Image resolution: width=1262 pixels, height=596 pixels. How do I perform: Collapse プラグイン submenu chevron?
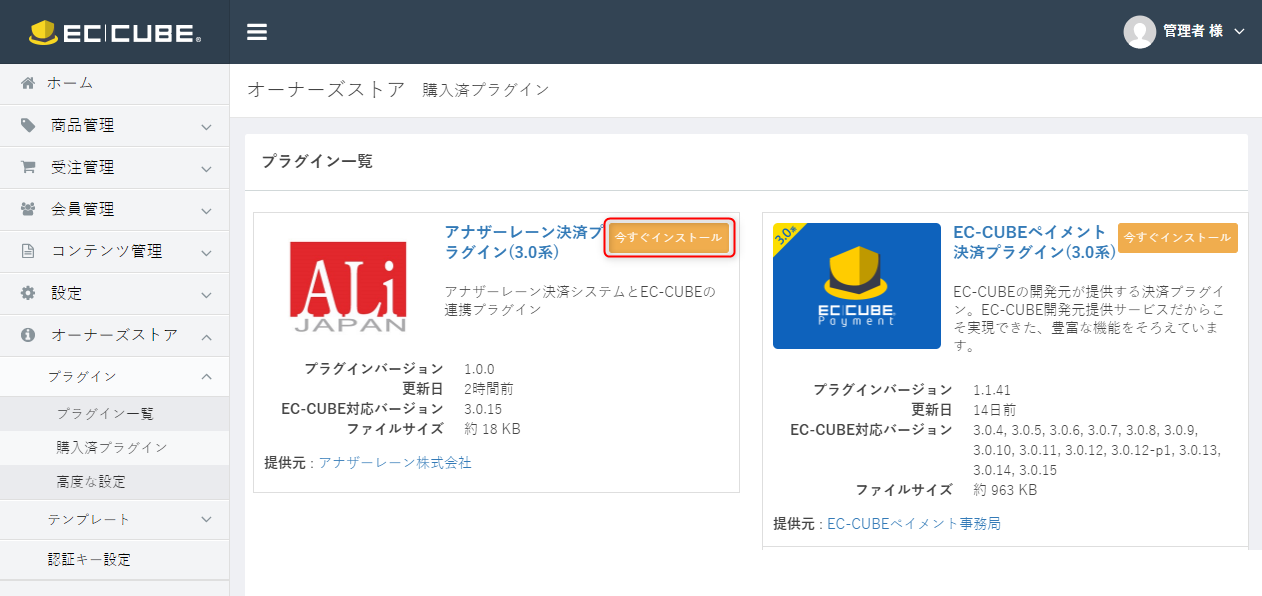click(206, 377)
